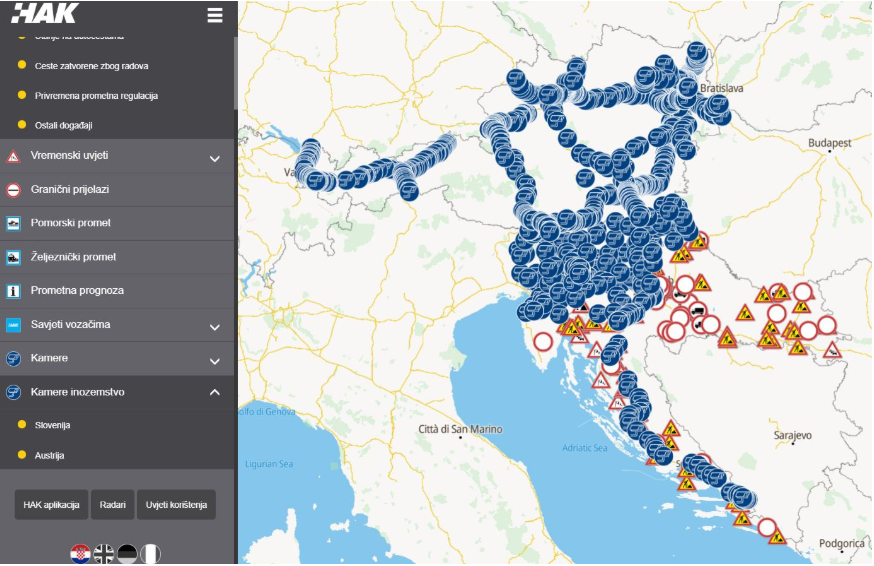Collapse the Kamere inozemstvo section

point(214,392)
